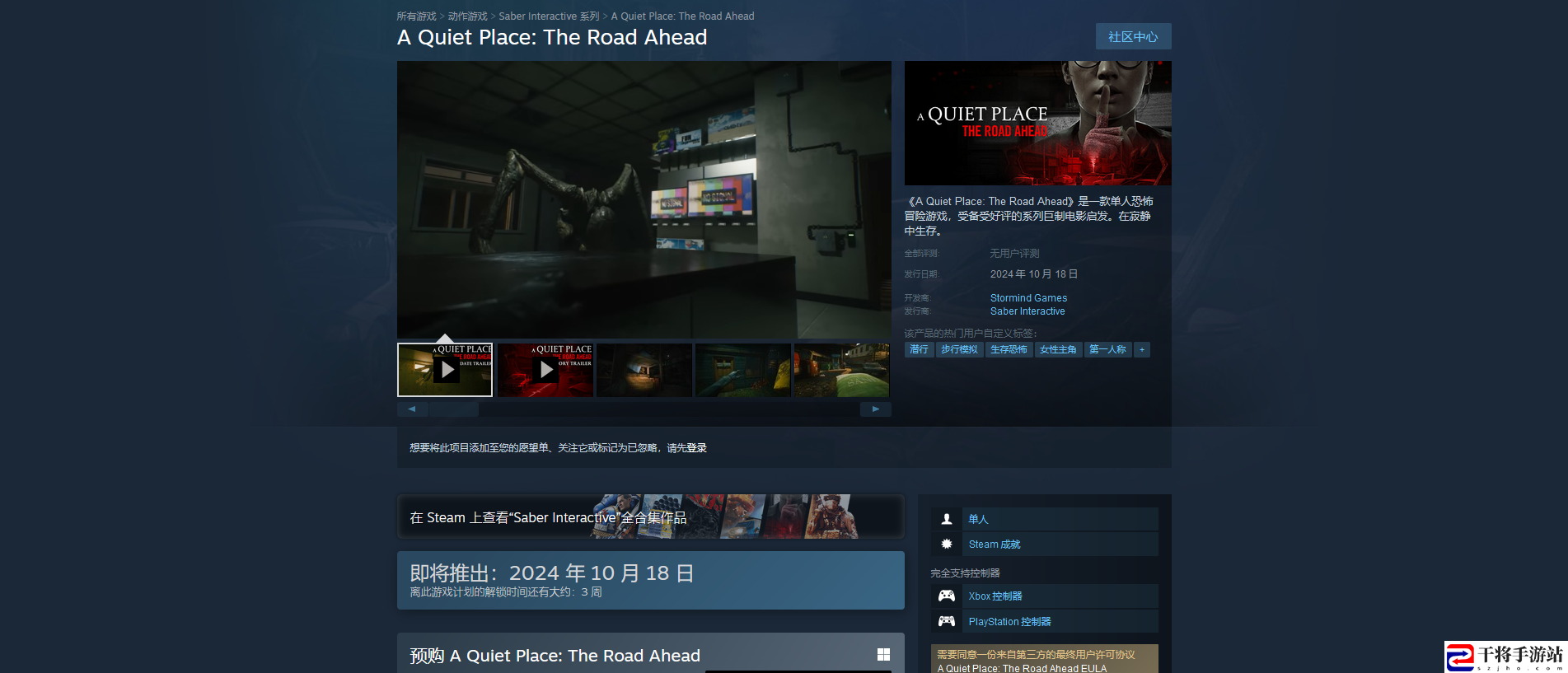Image resolution: width=1568 pixels, height=673 pixels.
Task: Click the Saber Interactive 系列 breadcrumb
Action: point(549,16)
